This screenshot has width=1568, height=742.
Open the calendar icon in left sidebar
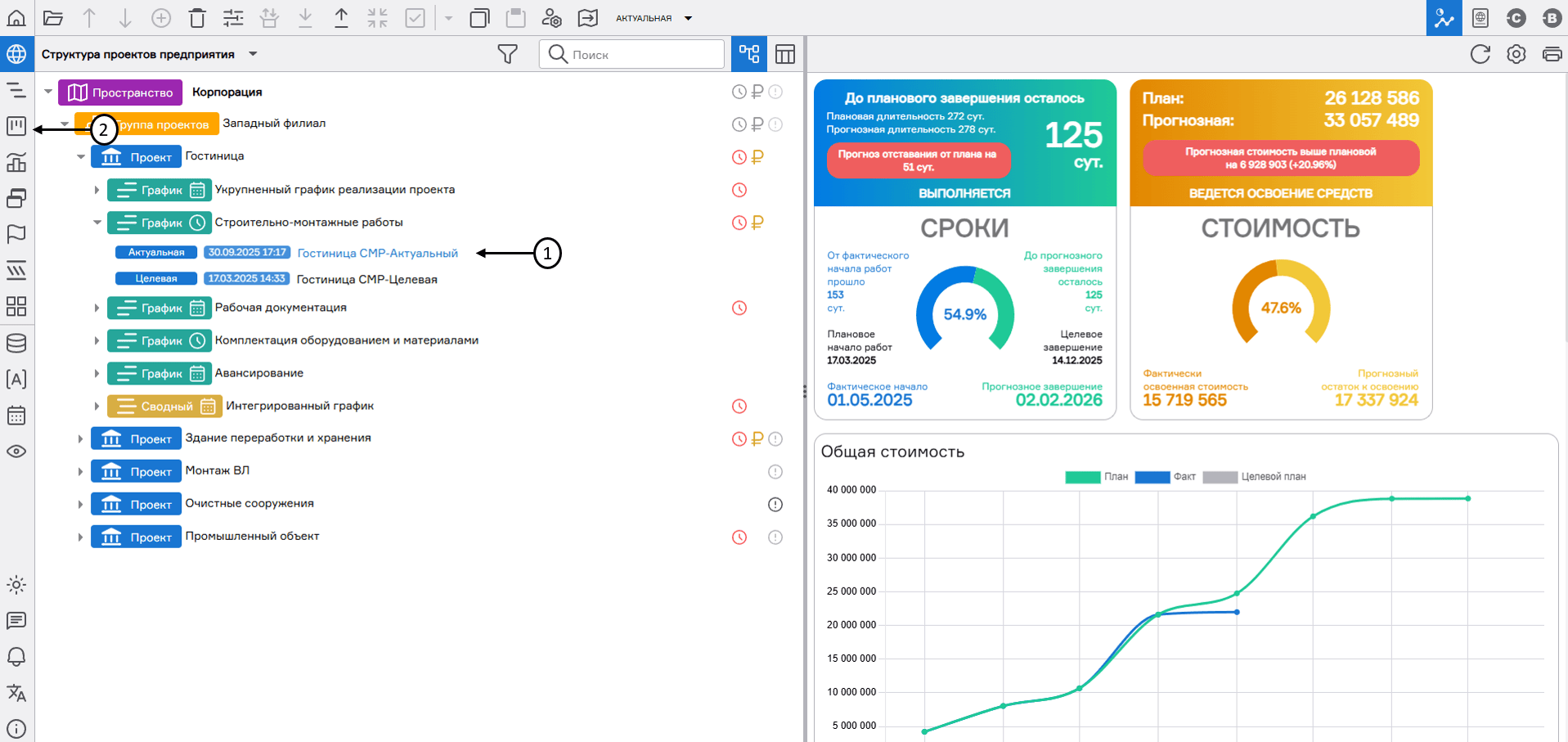pyautogui.click(x=16, y=416)
